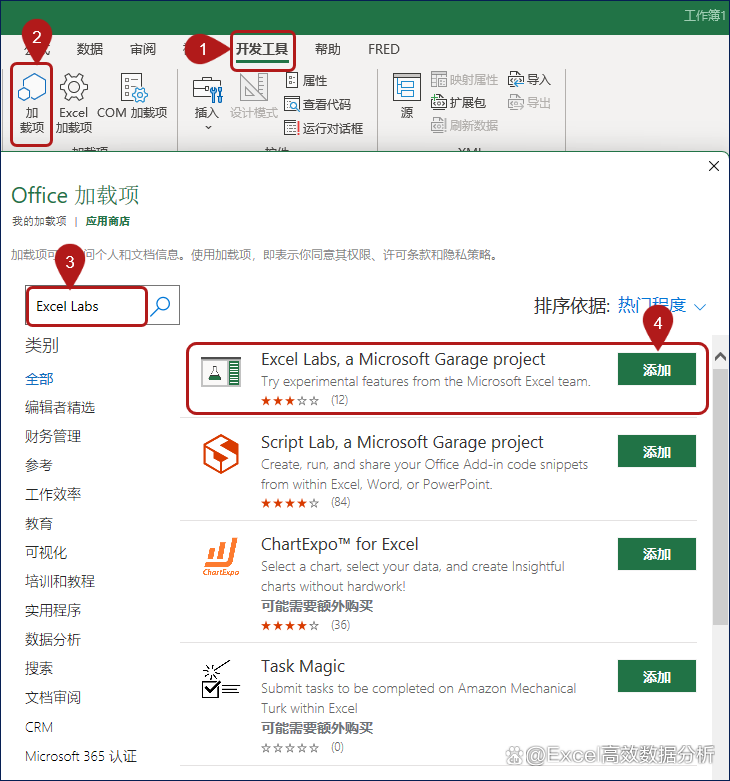This screenshot has width=730, height=781.
Task: Select the 文档审阅 category
Action: click(x=53, y=697)
